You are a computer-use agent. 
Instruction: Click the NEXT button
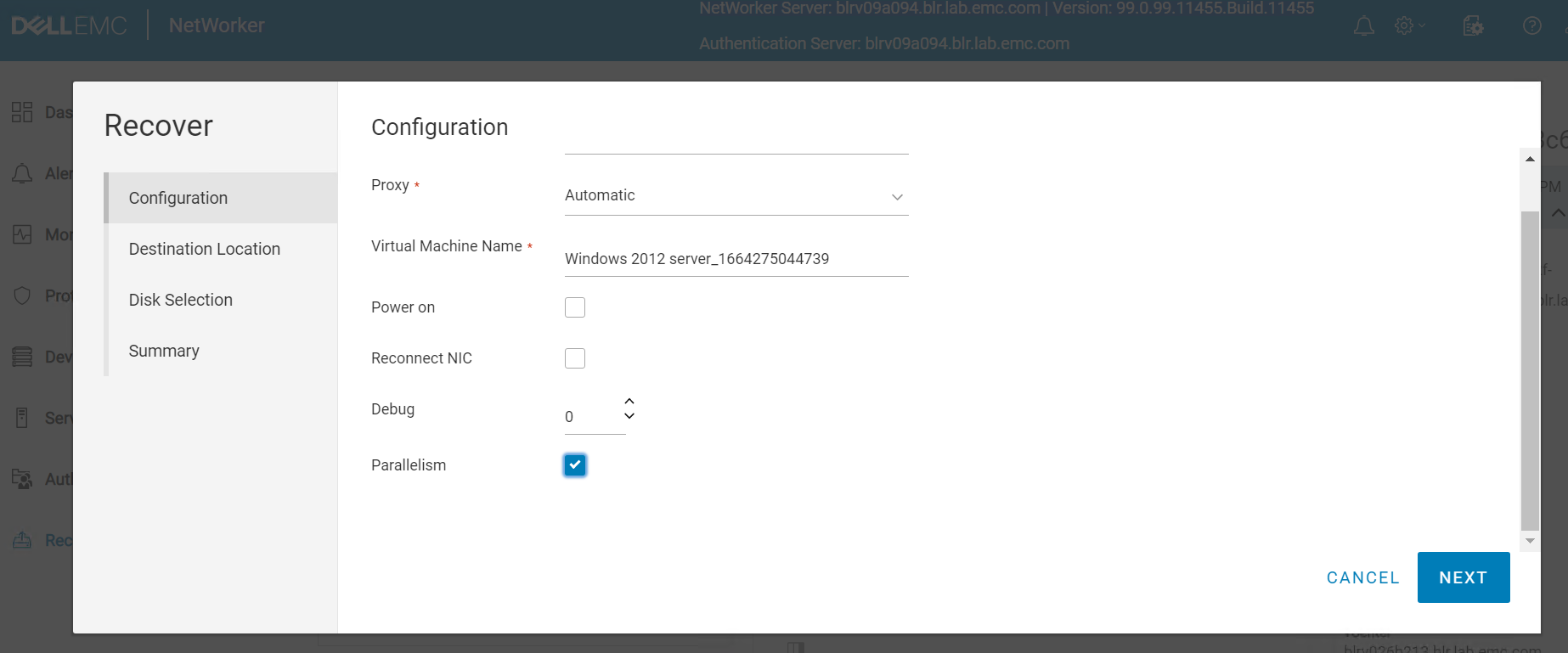(x=1464, y=577)
